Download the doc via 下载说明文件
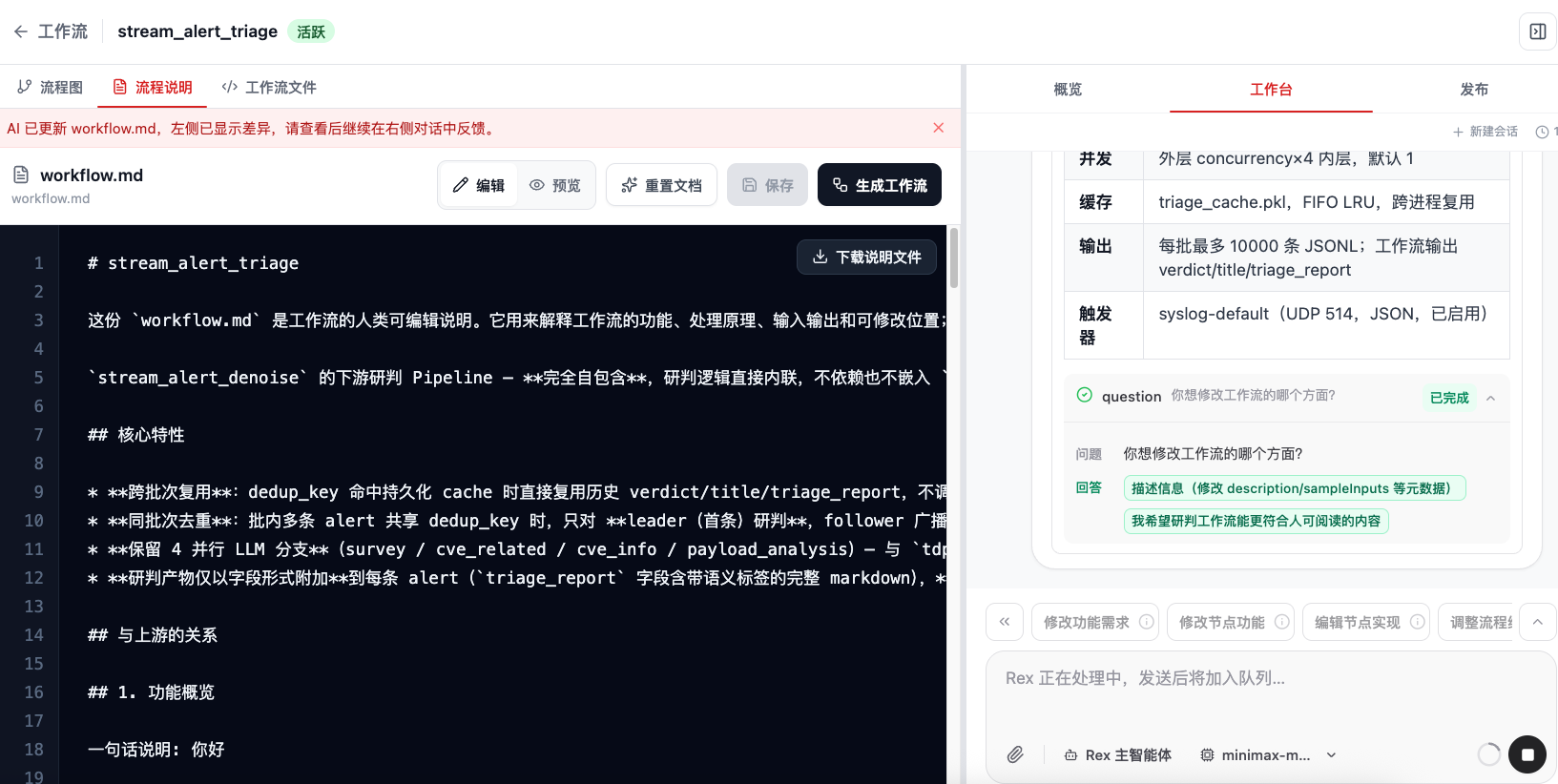1558x784 pixels. (866, 257)
